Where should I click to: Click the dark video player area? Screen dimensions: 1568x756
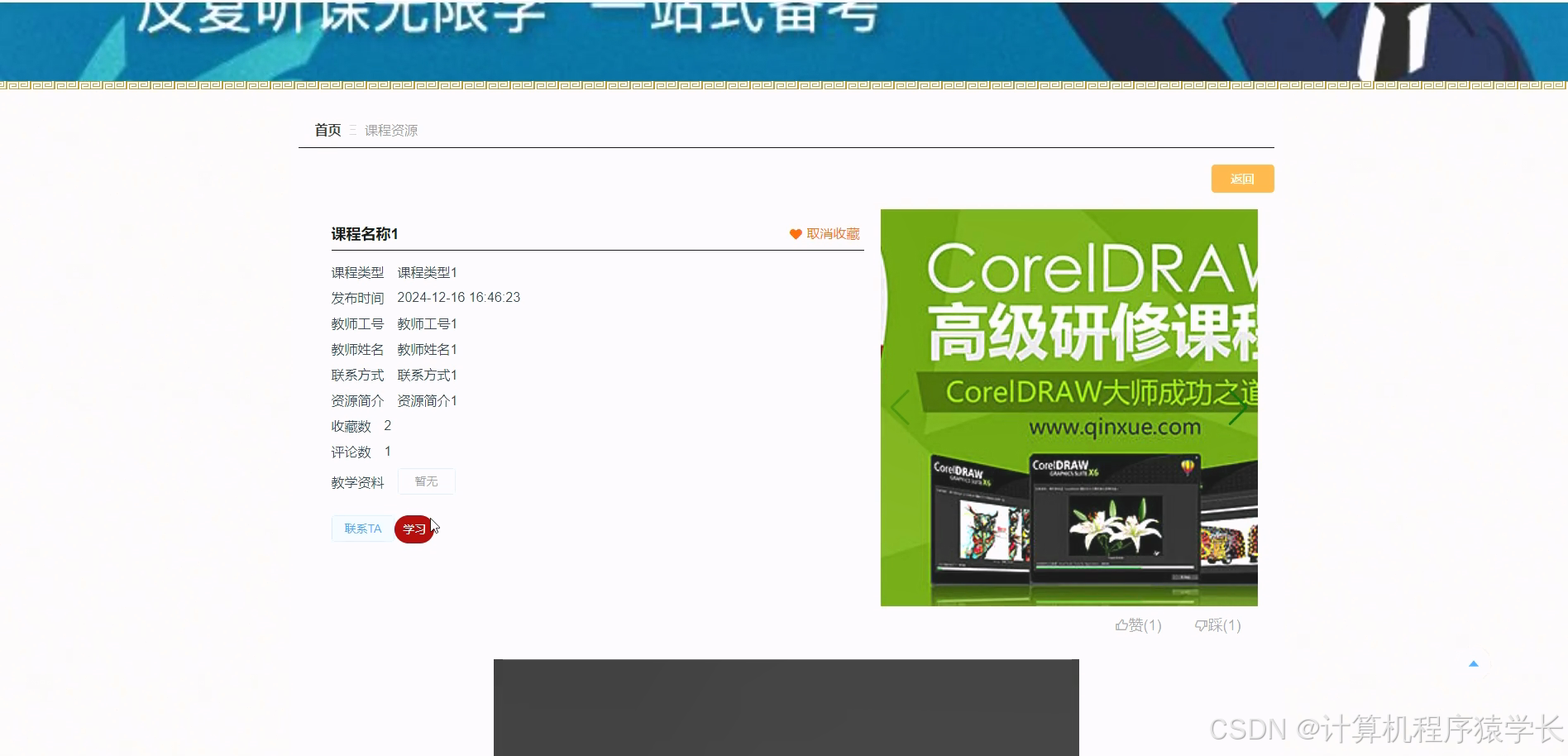pyautogui.click(x=786, y=707)
